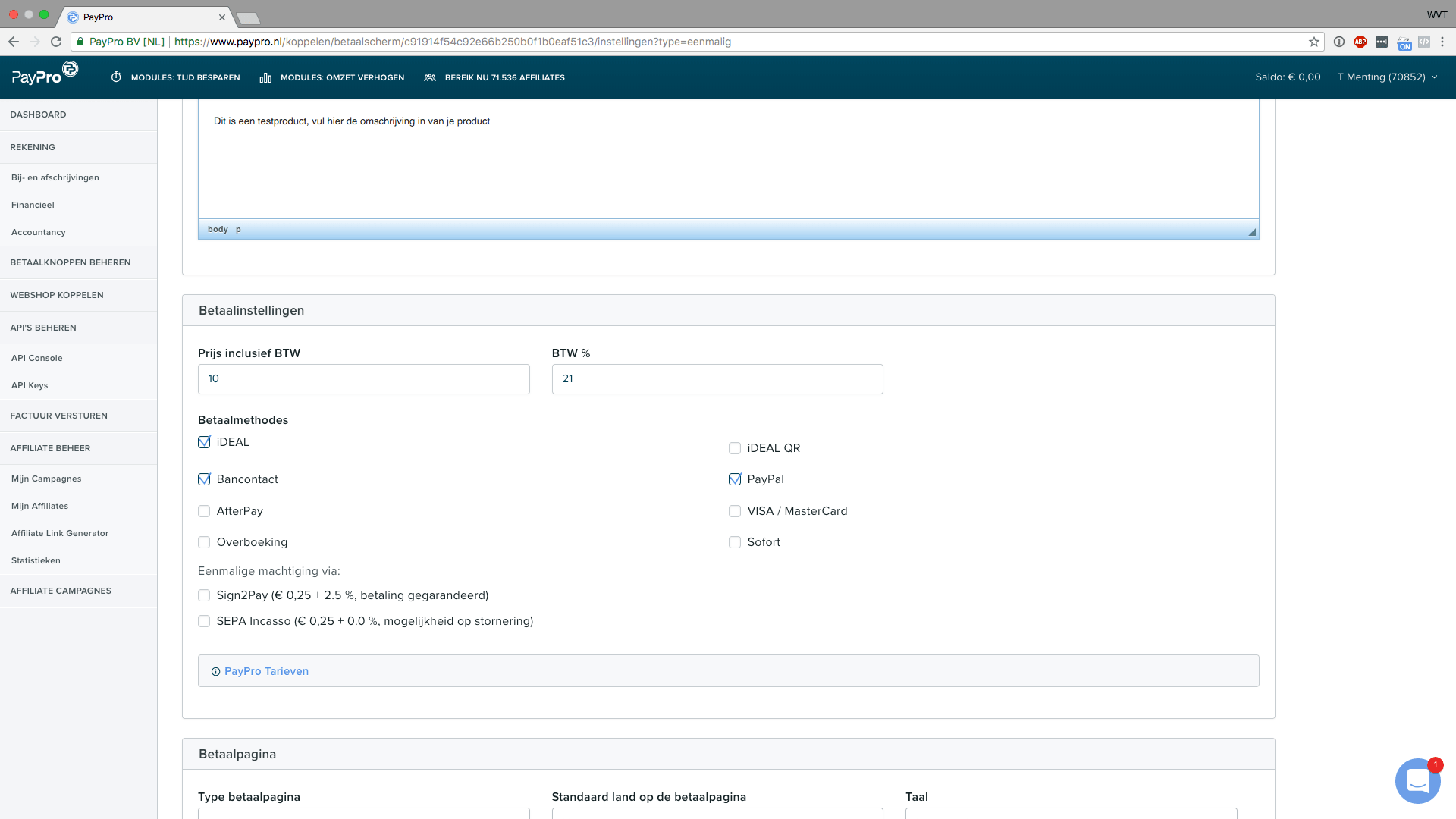Uncheck the Bancontact checkbox
This screenshot has height=819, width=1456.
click(x=204, y=479)
